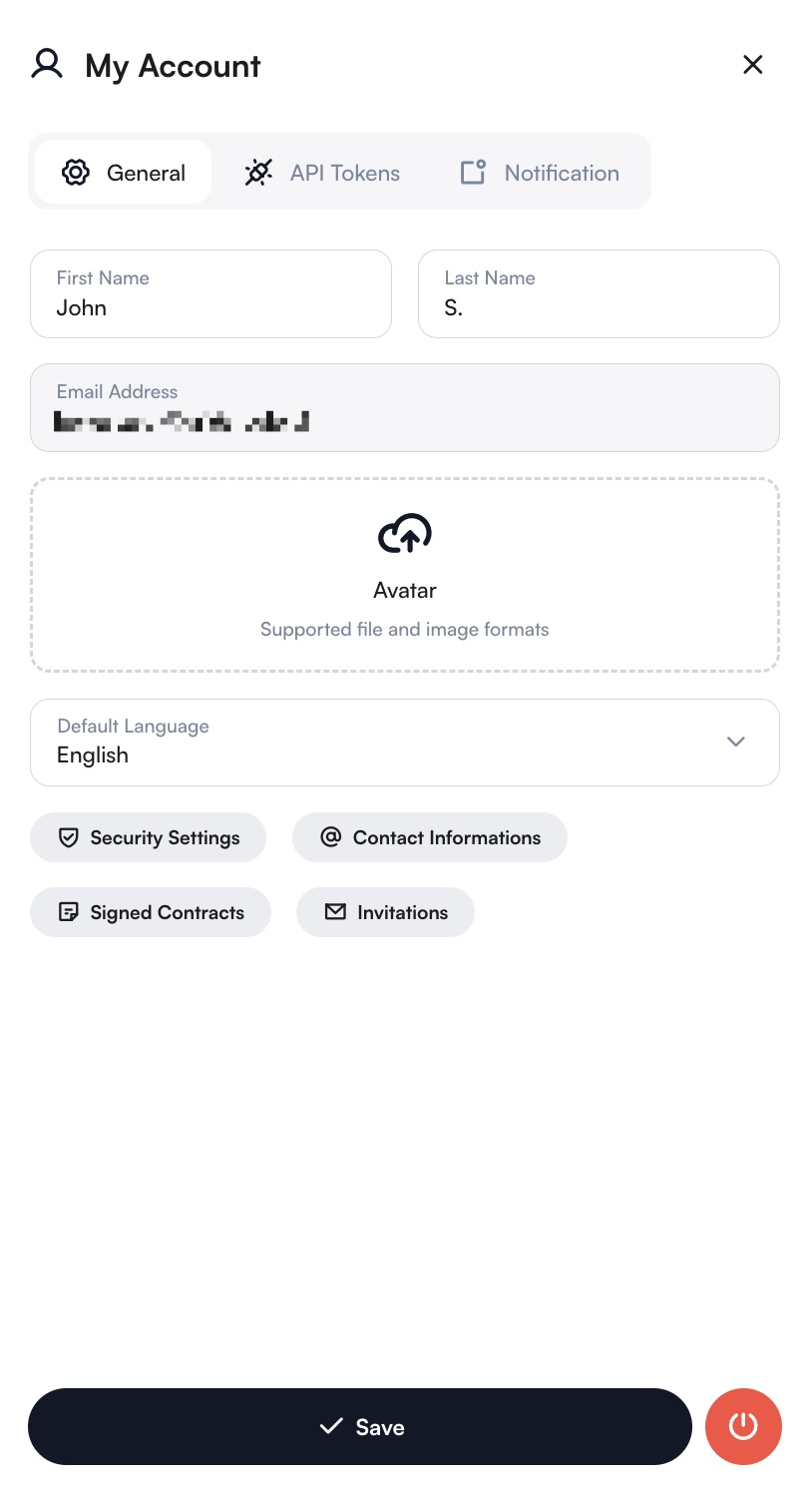
Task: Select the gear icon on the General tab
Action: point(76,172)
